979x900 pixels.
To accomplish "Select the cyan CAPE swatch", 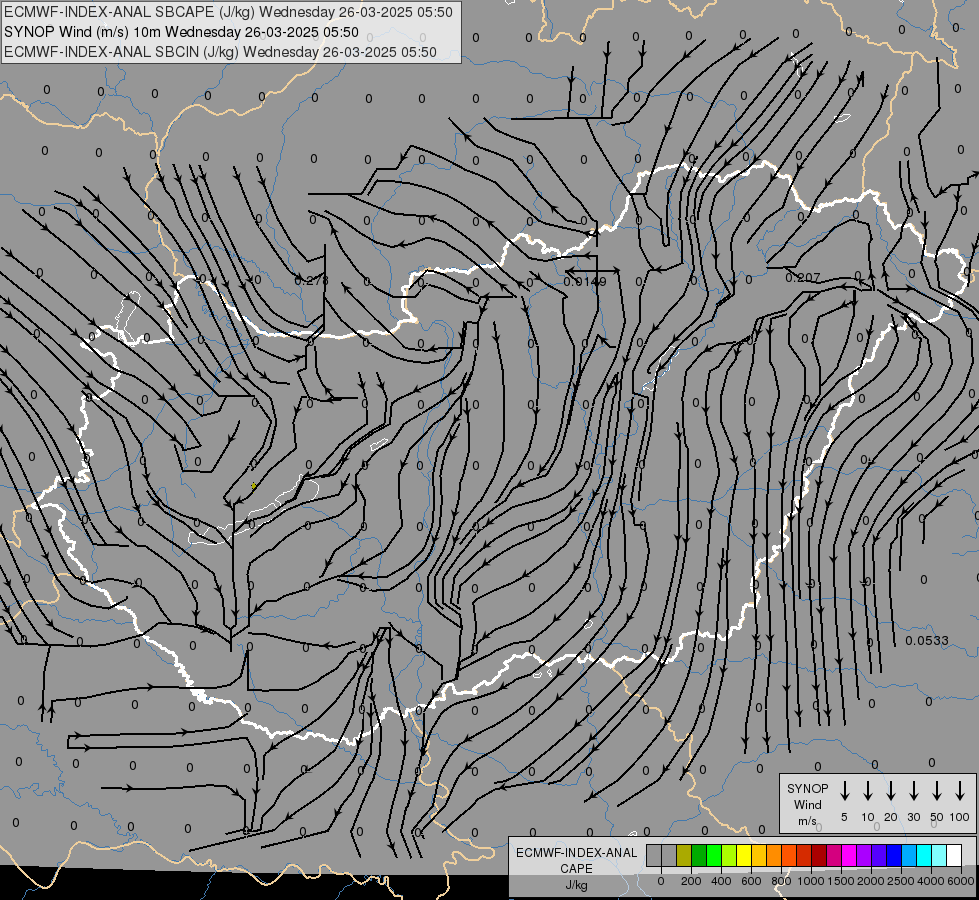I will click(924, 855).
